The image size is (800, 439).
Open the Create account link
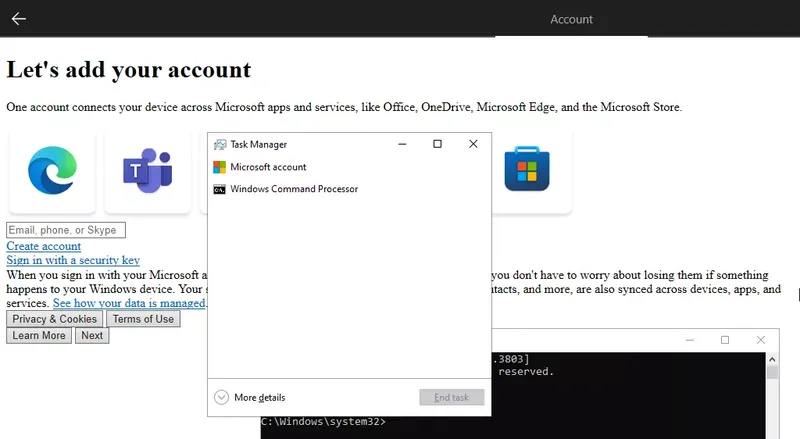[43, 246]
